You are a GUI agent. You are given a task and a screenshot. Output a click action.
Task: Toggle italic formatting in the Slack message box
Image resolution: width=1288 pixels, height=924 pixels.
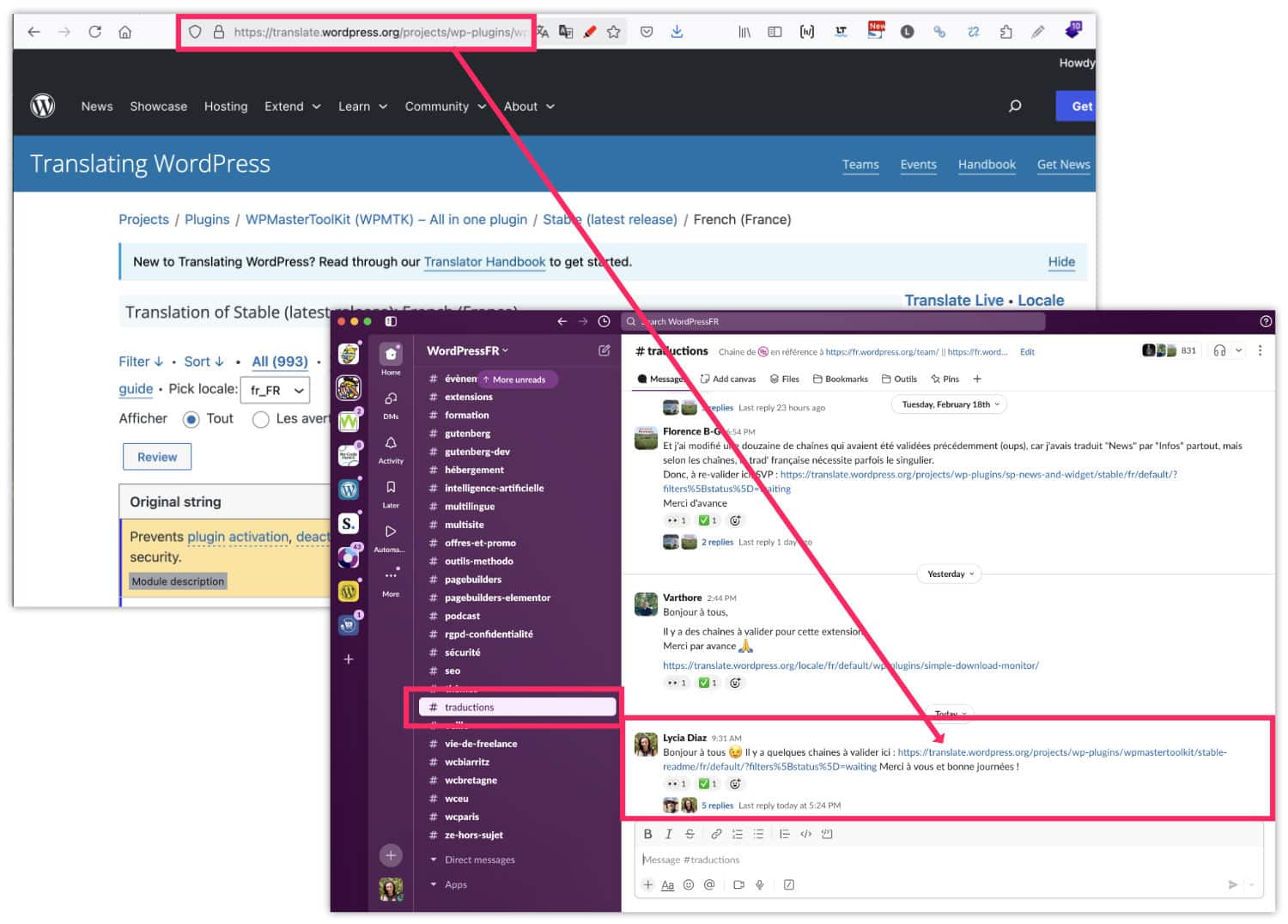click(x=668, y=834)
